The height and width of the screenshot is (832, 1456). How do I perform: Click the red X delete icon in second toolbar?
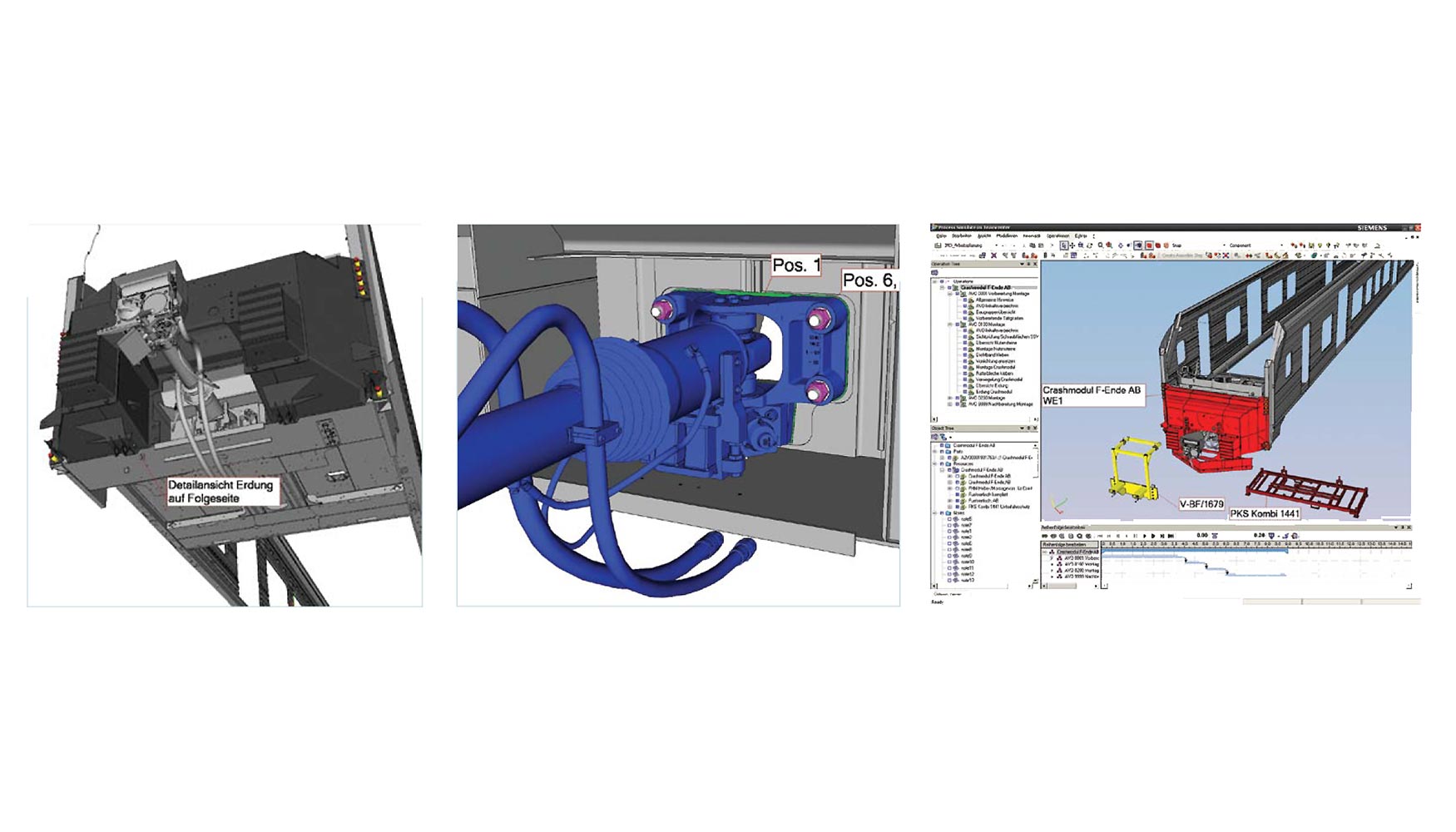[993, 255]
